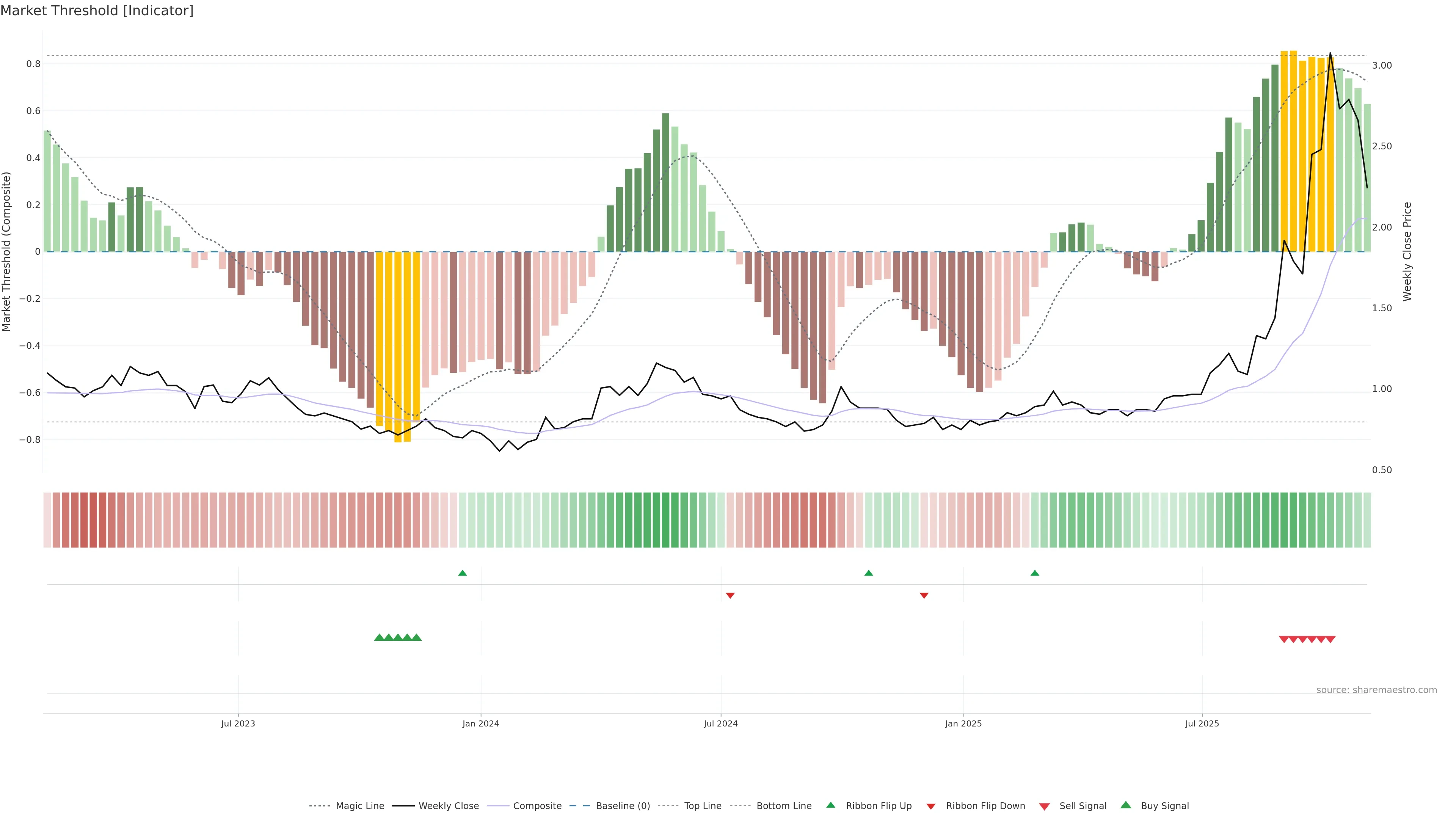
Task: Click the rightmost red sell signal triangle
Action: [x=1330, y=639]
